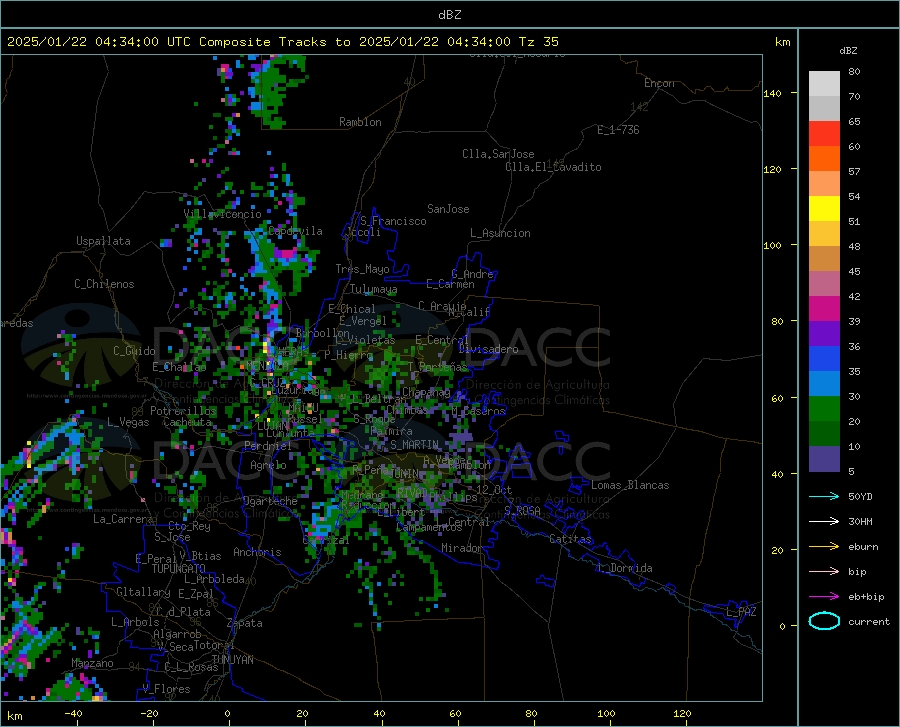This screenshot has width=900, height=727.
Task: Click the L_PAZ label at right
Action: 741,612
